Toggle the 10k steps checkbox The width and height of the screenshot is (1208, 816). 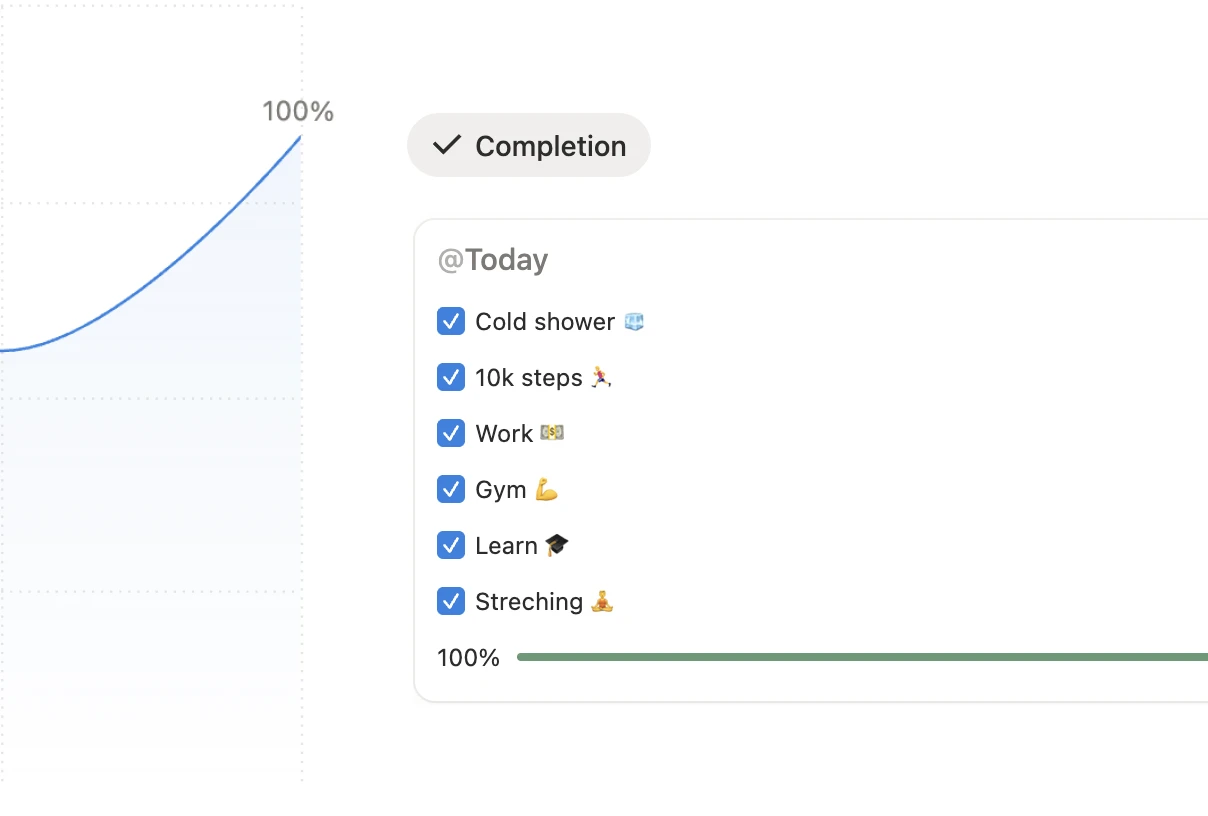pos(451,377)
